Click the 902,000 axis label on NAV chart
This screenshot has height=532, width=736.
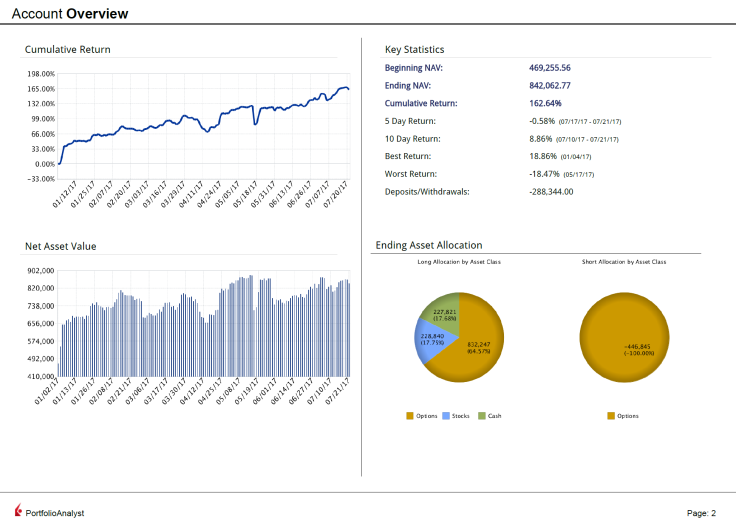coord(41,270)
